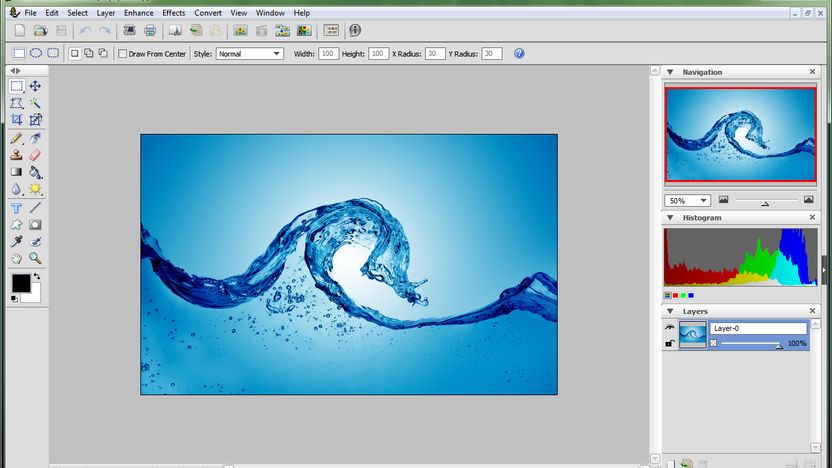Choose the Dodge sun tool
This screenshot has width=832, height=468.
pos(35,189)
